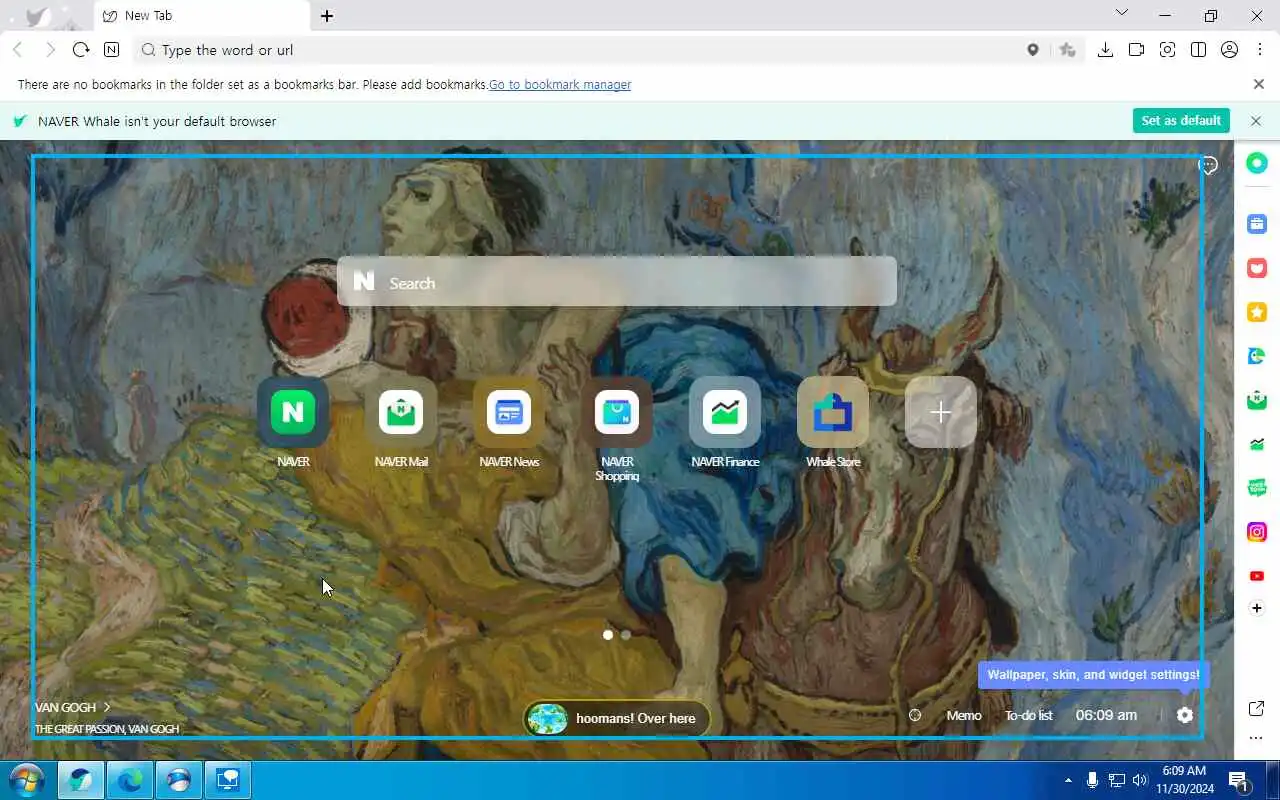Viewport: 1280px width, 800px height.
Task: Click the 'hoomans! Over here' banner
Action: click(x=617, y=718)
